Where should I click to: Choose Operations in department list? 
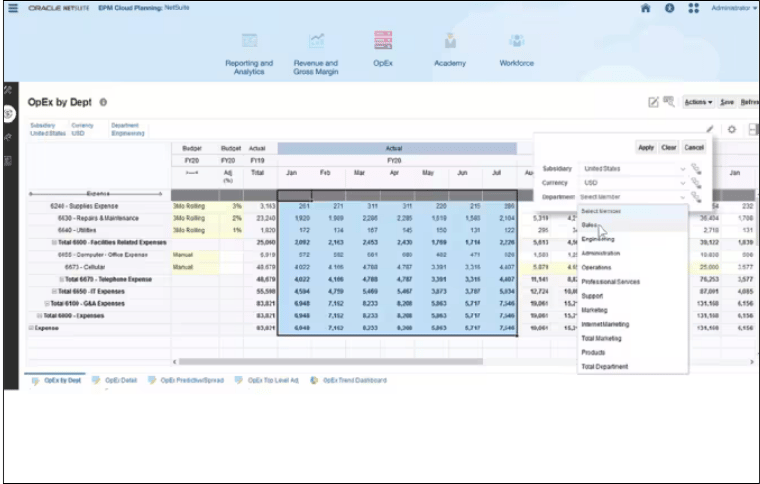click(633, 267)
